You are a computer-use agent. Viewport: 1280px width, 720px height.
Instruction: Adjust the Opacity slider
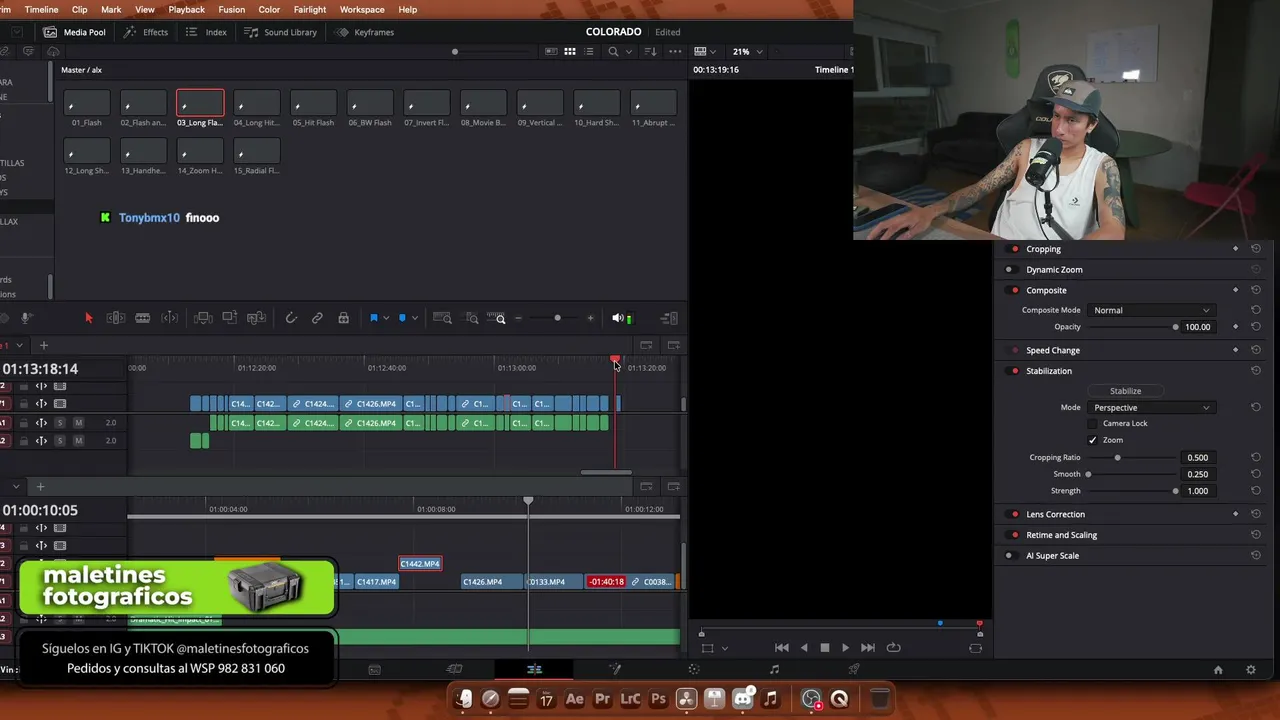1132,327
